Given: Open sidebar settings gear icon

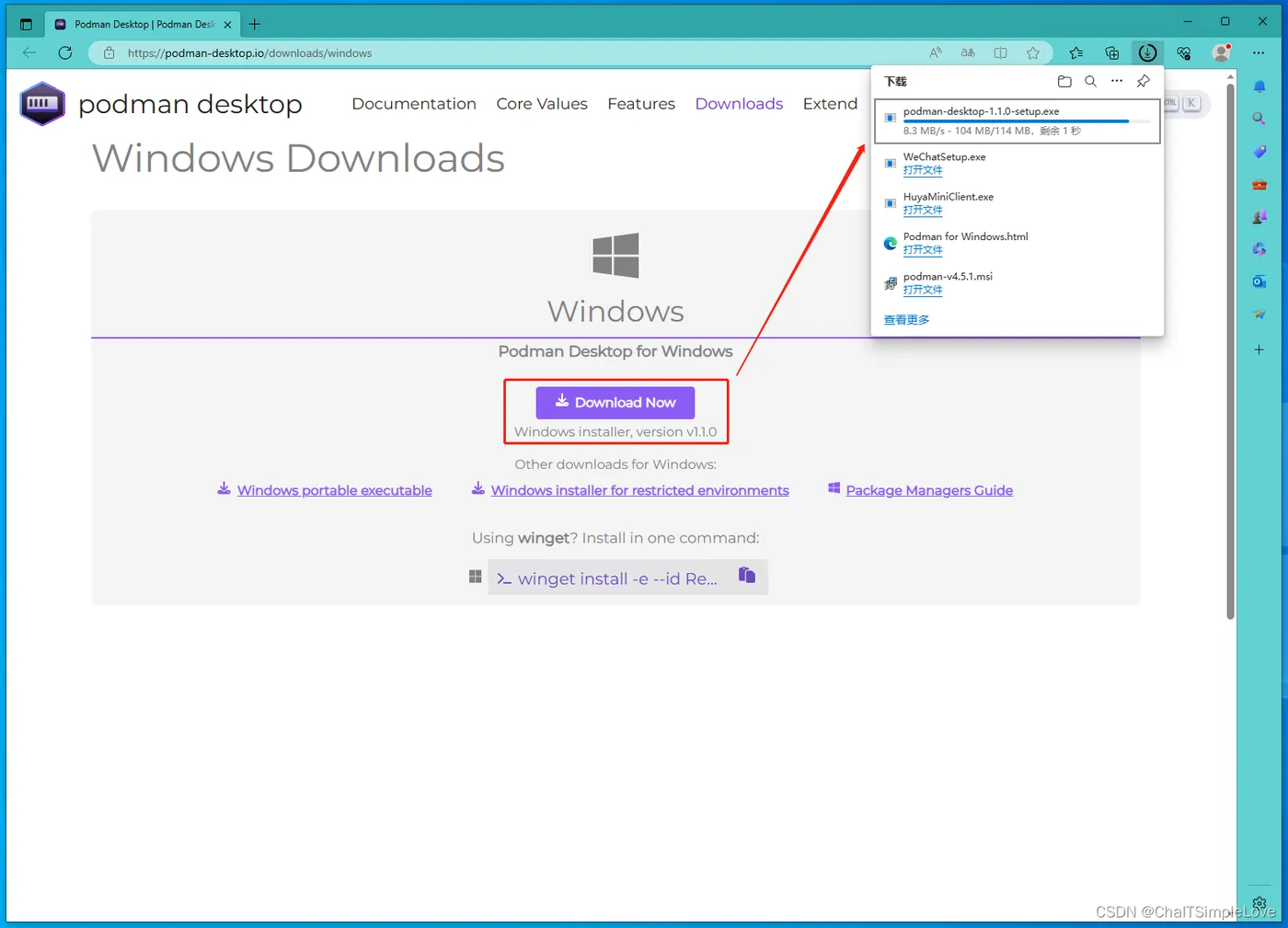Looking at the screenshot, I should coord(1259,903).
